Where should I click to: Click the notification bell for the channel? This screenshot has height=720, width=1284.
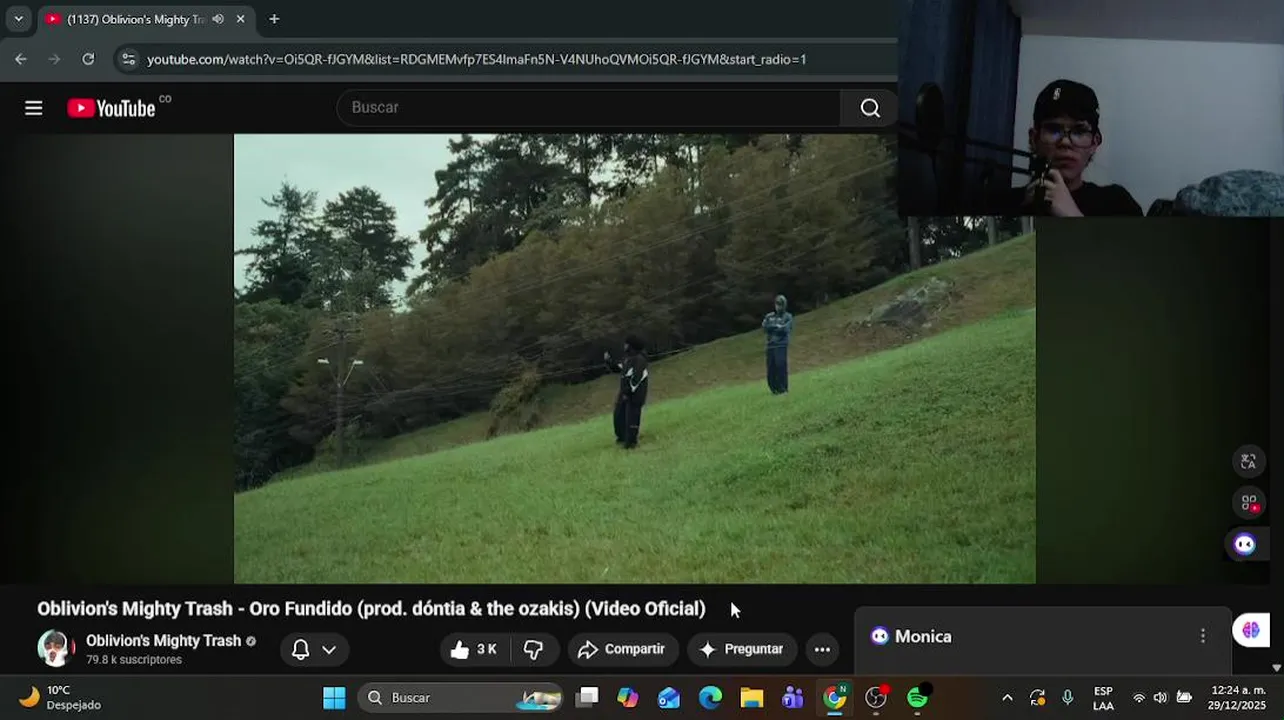tap(300, 650)
